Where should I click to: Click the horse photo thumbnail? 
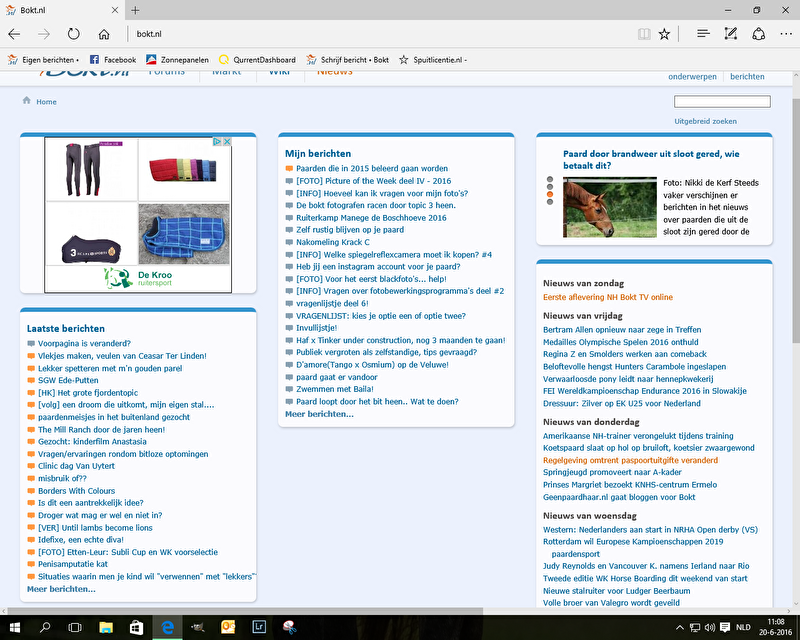pyautogui.click(x=610, y=207)
